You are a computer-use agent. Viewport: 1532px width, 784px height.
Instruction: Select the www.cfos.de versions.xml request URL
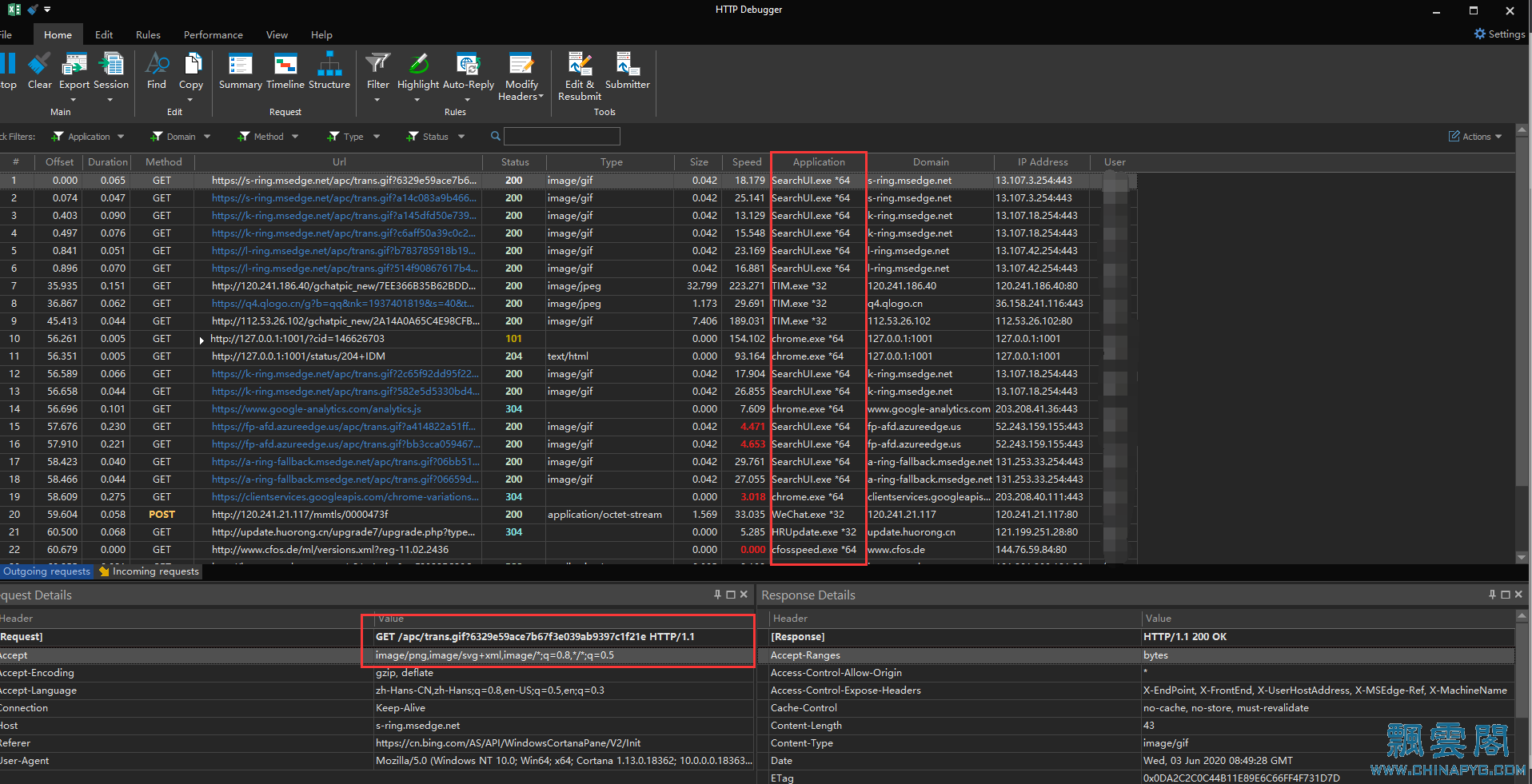coord(329,550)
